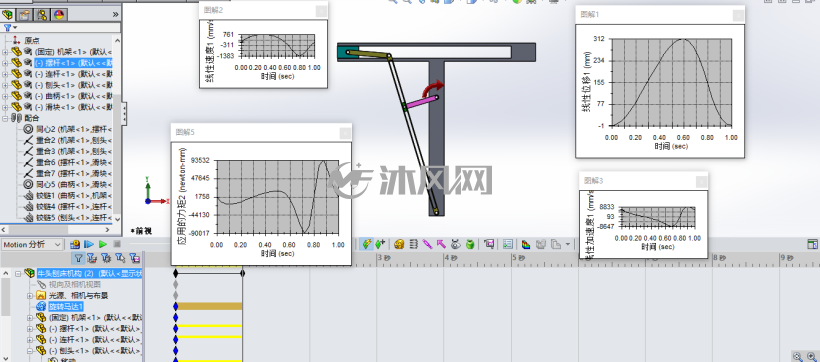Click the Gravity apple icon
Viewport: 820px width, 362px height.
pyautogui.click(x=470, y=244)
